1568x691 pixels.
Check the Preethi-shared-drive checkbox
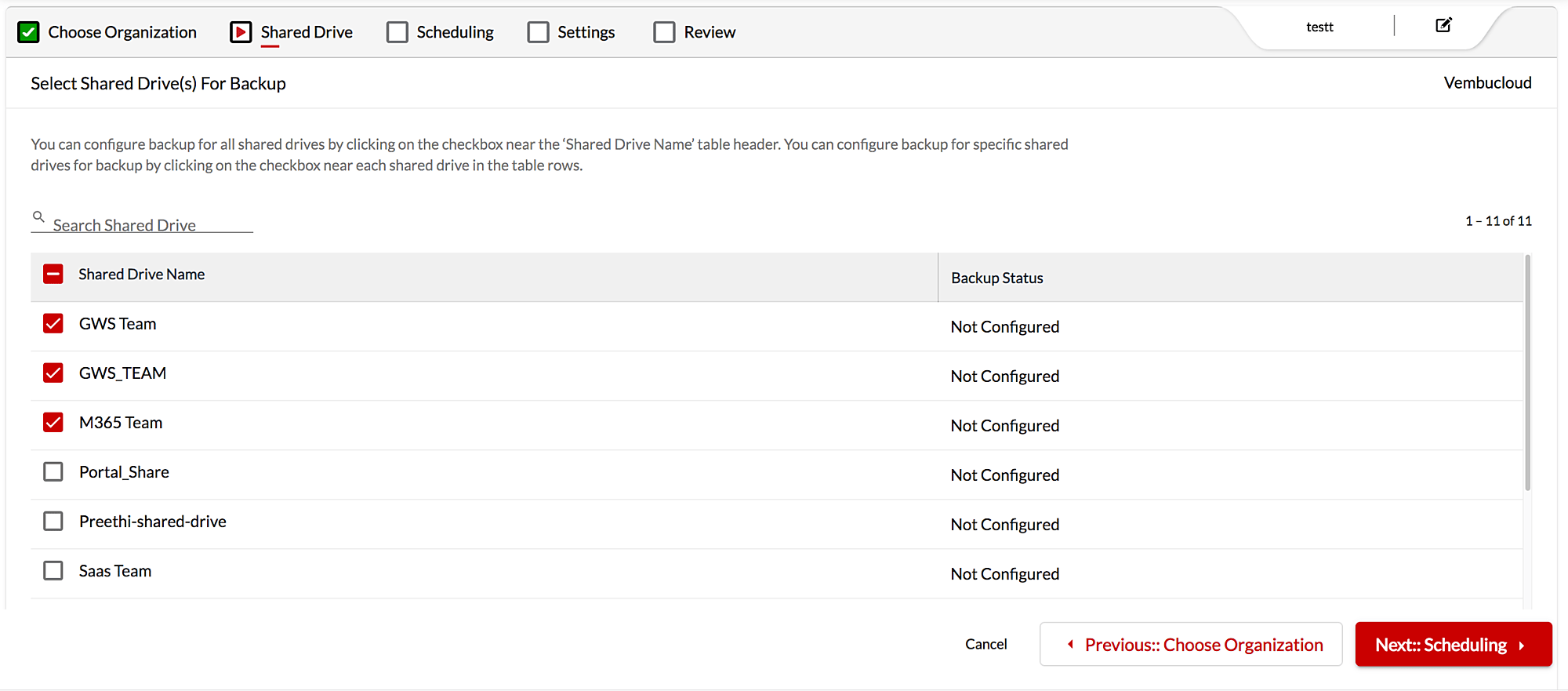click(x=53, y=521)
